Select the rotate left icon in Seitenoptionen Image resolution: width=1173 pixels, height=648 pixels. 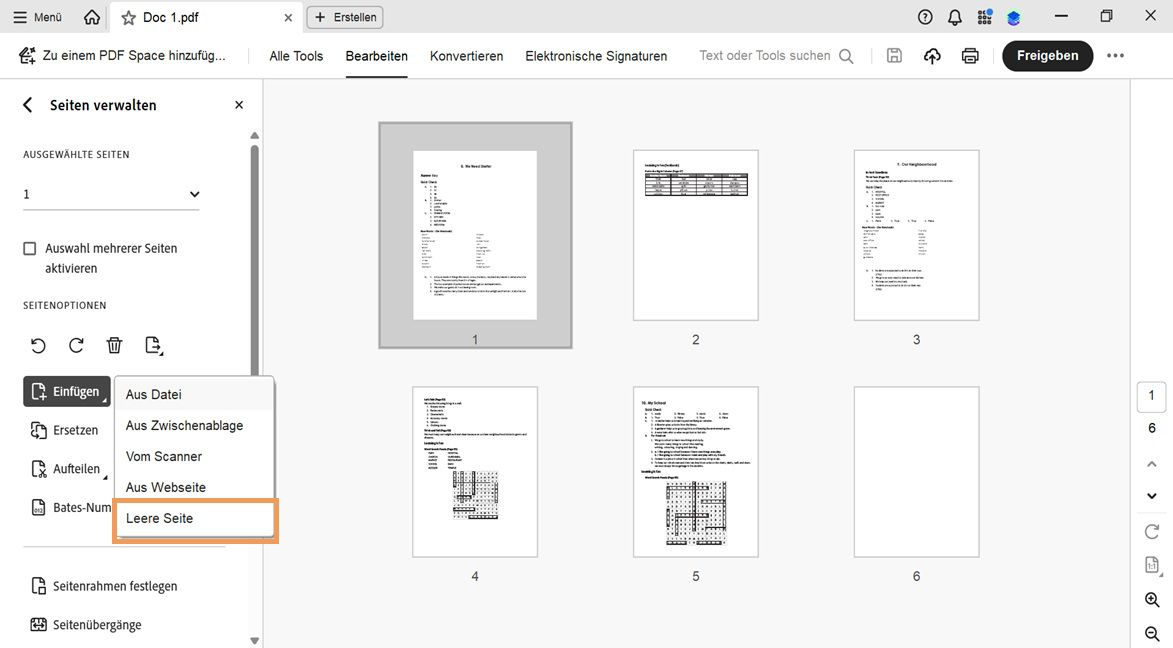coord(37,345)
